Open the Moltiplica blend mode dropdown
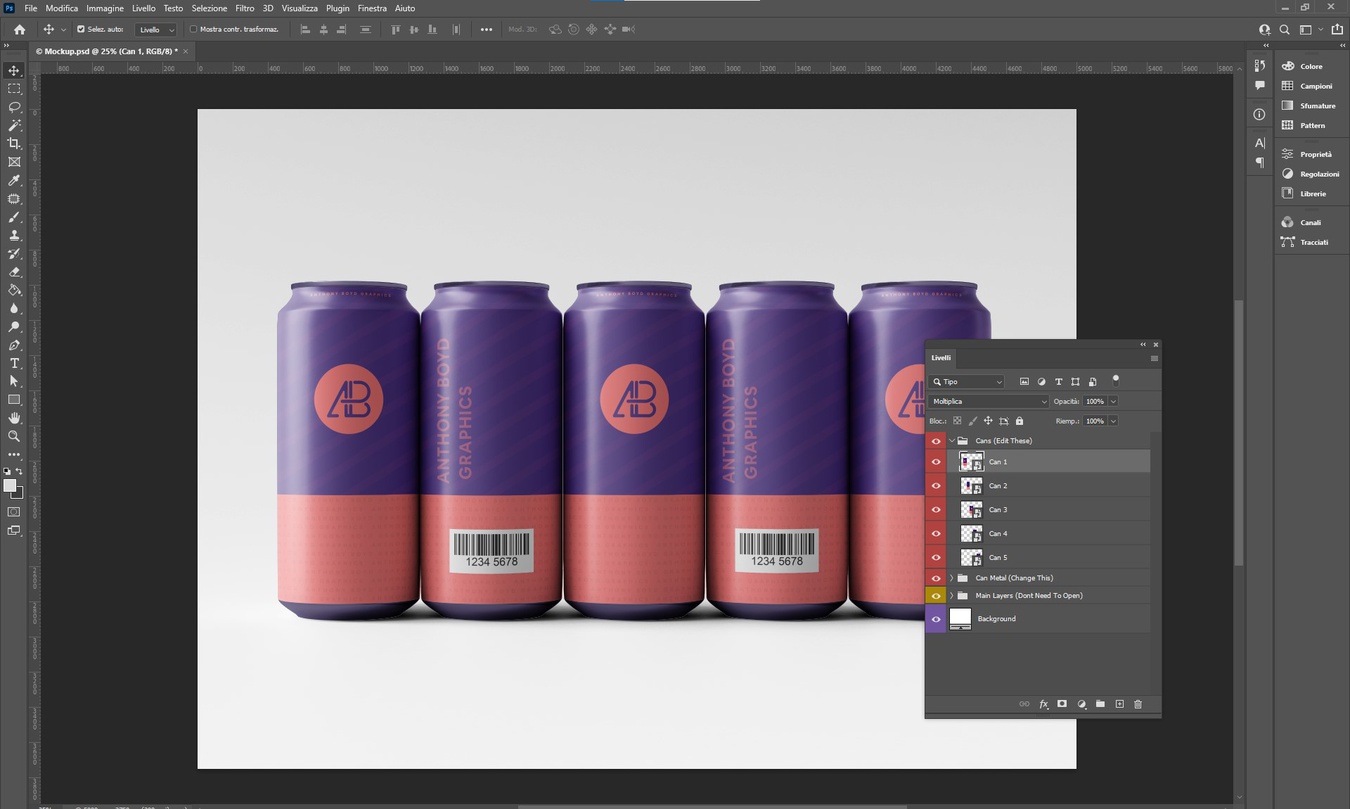 [988, 401]
